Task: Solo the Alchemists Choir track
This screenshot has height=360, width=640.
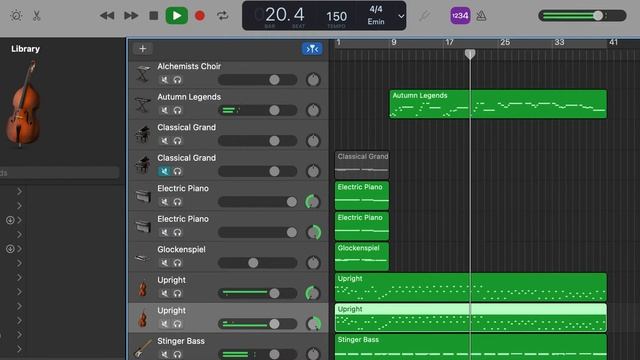Action: coord(177,80)
